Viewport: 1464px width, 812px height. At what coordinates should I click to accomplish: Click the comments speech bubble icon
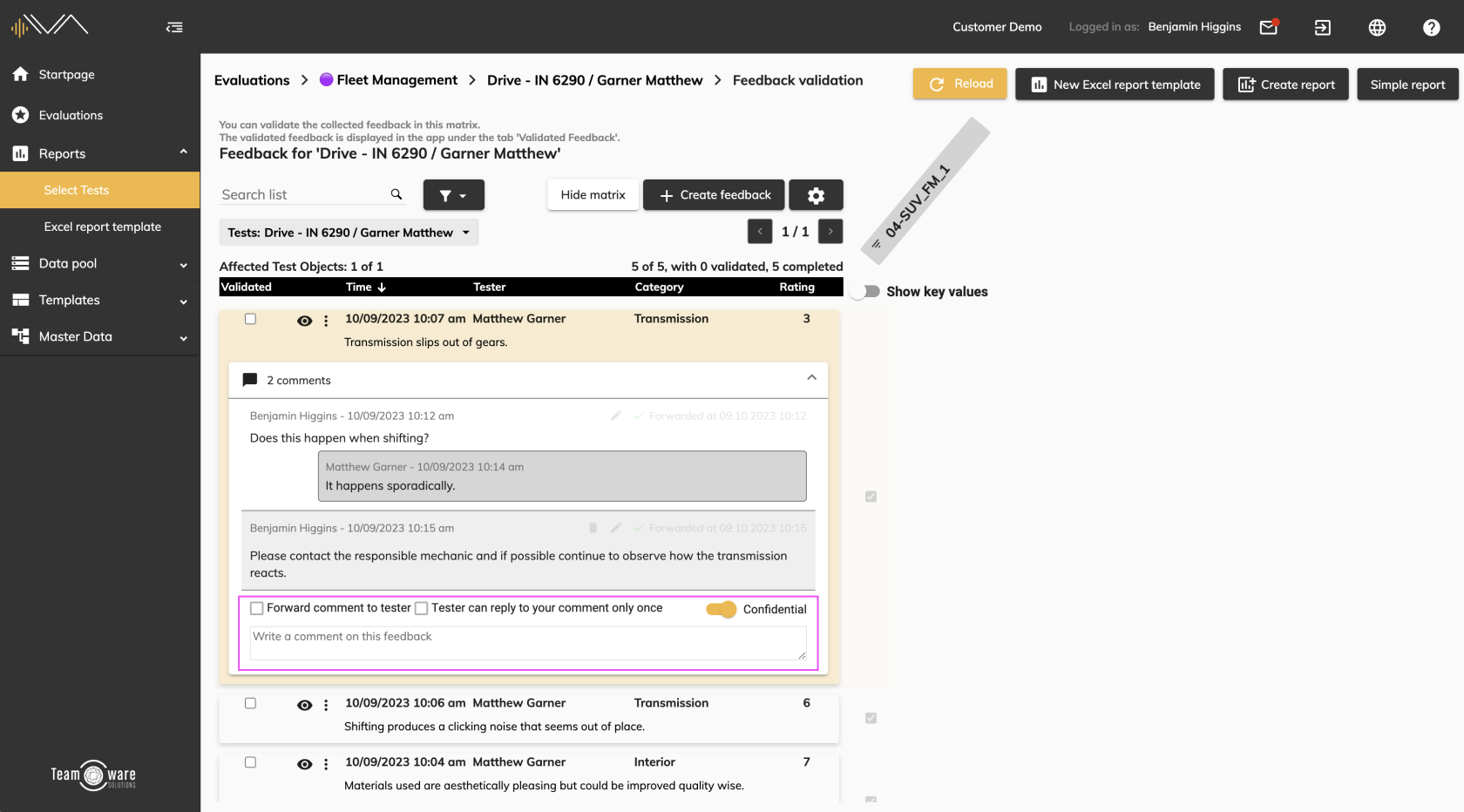click(x=250, y=380)
